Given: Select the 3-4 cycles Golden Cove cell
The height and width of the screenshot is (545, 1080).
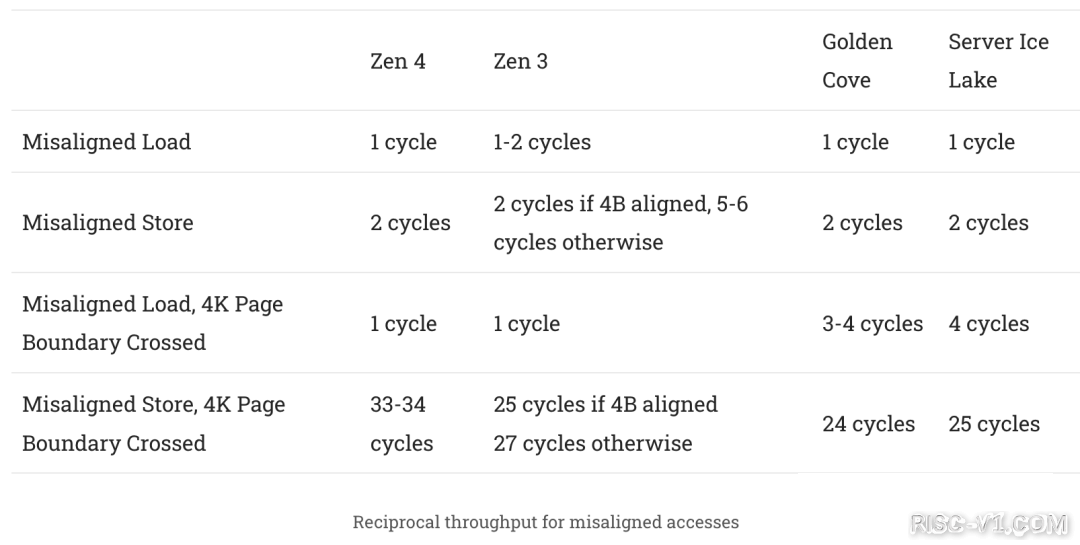Looking at the screenshot, I should (x=872, y=324).
